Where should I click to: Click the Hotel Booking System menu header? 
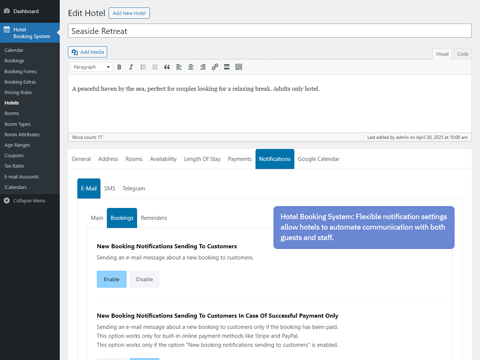pyautogui.click(x=30, y=33)
